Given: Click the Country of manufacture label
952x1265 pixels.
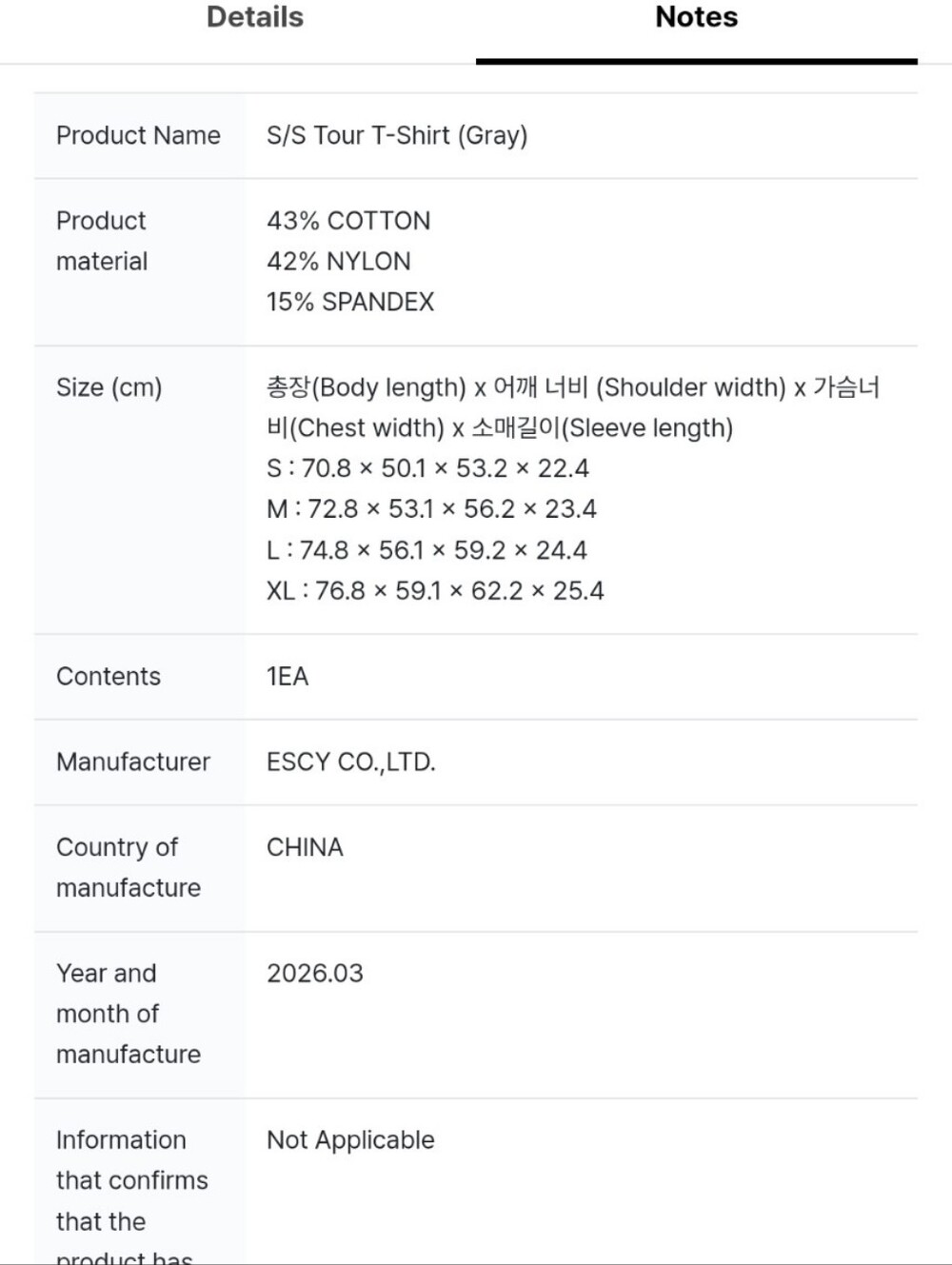Looking at the screenshot, I should click(129, 867).
